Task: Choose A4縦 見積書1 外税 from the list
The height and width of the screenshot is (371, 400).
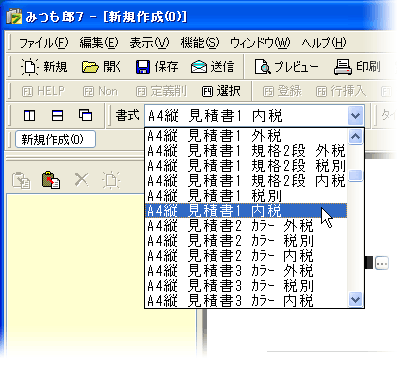Action: (246, 136)
